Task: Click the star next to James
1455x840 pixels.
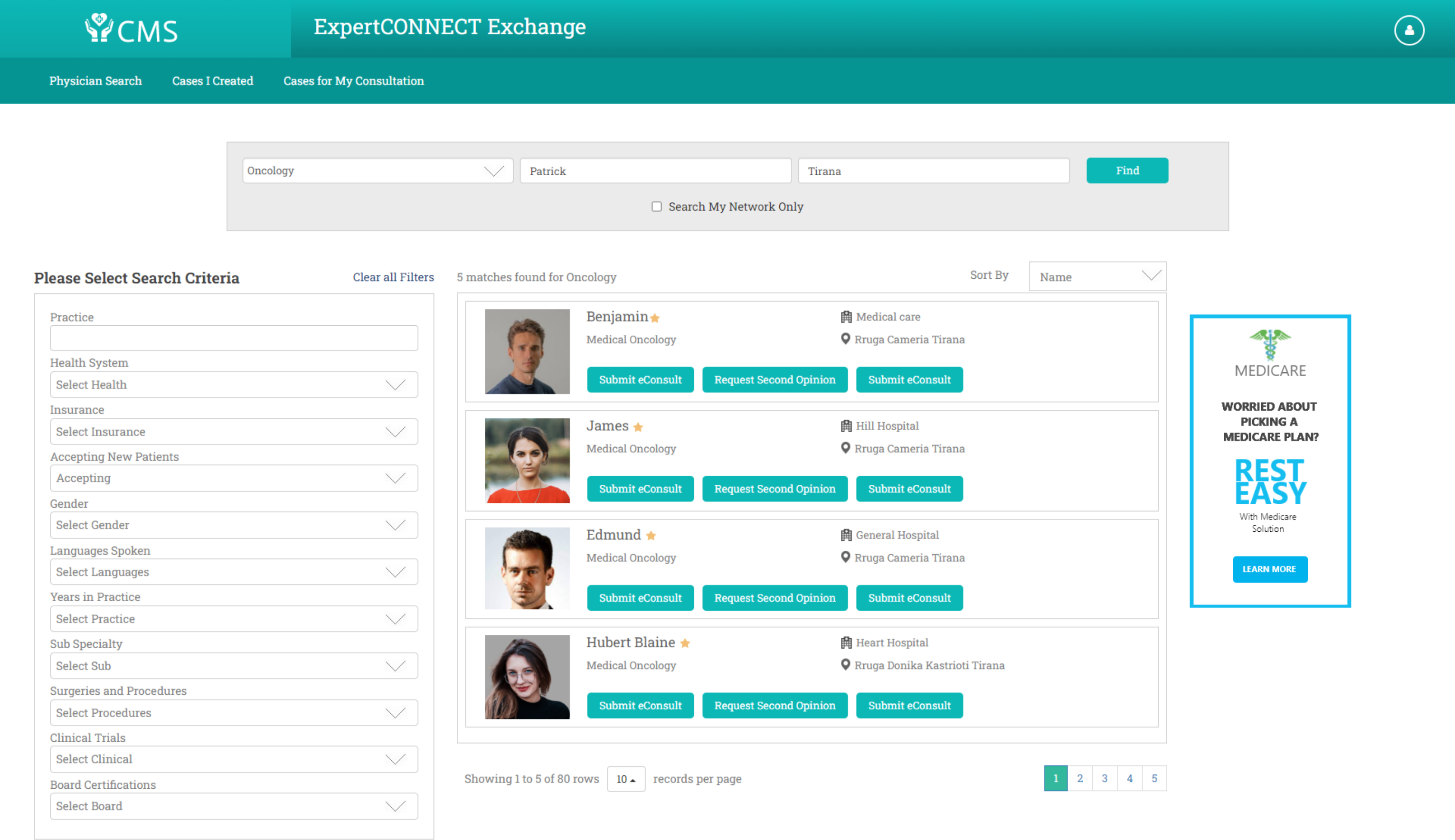Action: coord(638,427)
